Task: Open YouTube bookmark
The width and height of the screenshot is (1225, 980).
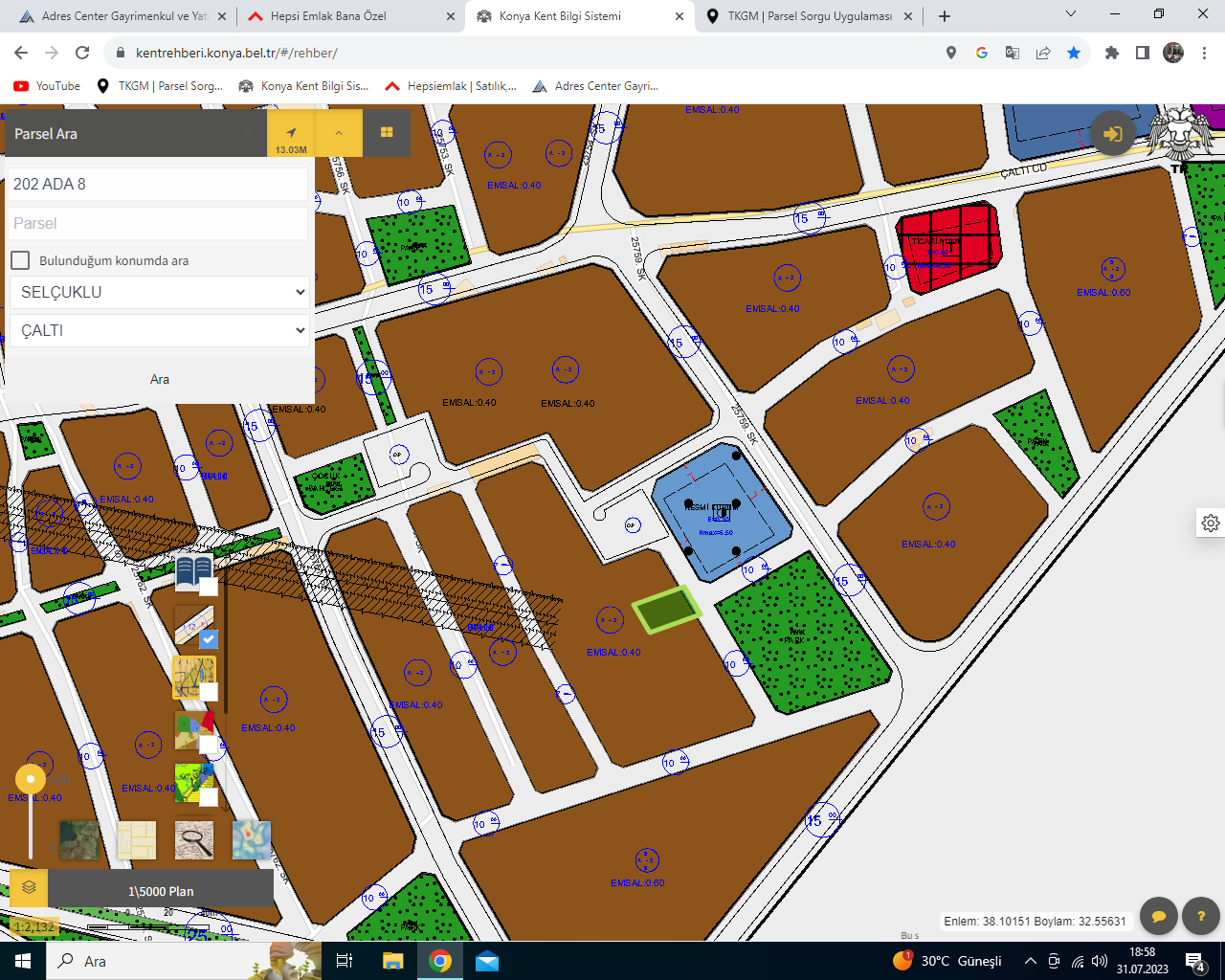Action: 47,86
